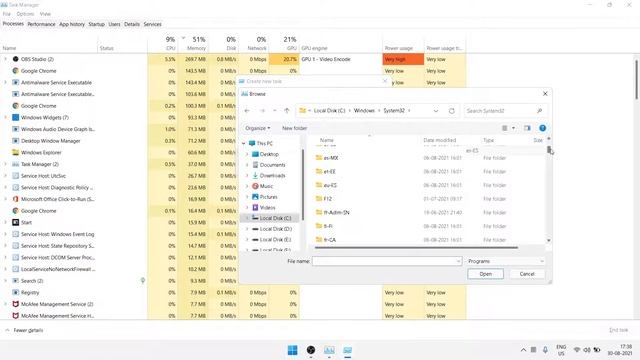Click the Search System32 field

505,111
